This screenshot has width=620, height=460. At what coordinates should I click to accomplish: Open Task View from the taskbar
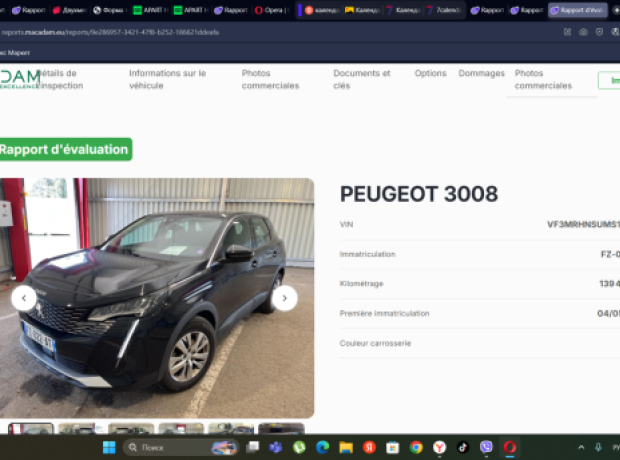[252, 447]
